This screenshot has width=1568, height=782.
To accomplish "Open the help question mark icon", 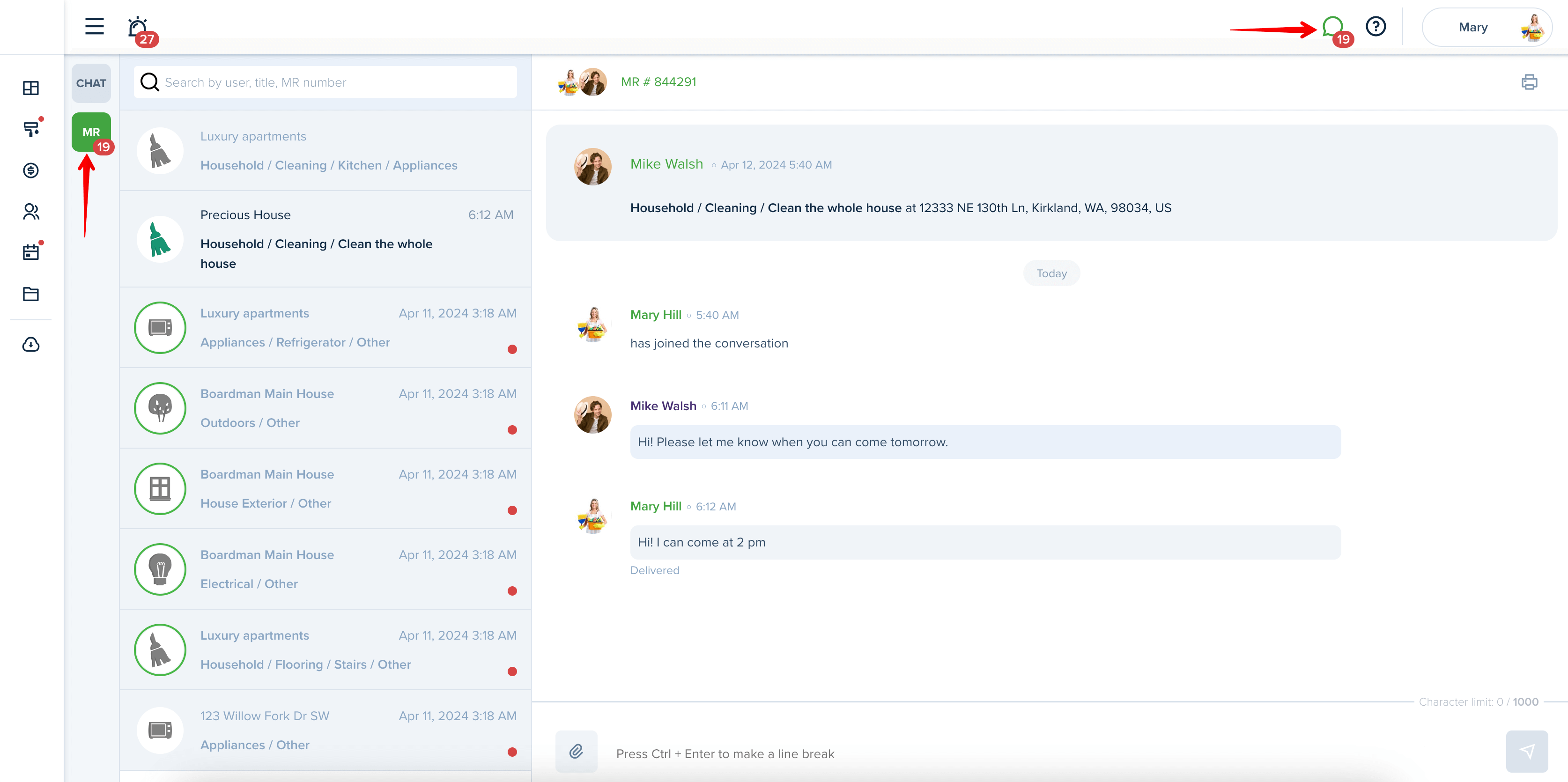I will click(1376, 26).
